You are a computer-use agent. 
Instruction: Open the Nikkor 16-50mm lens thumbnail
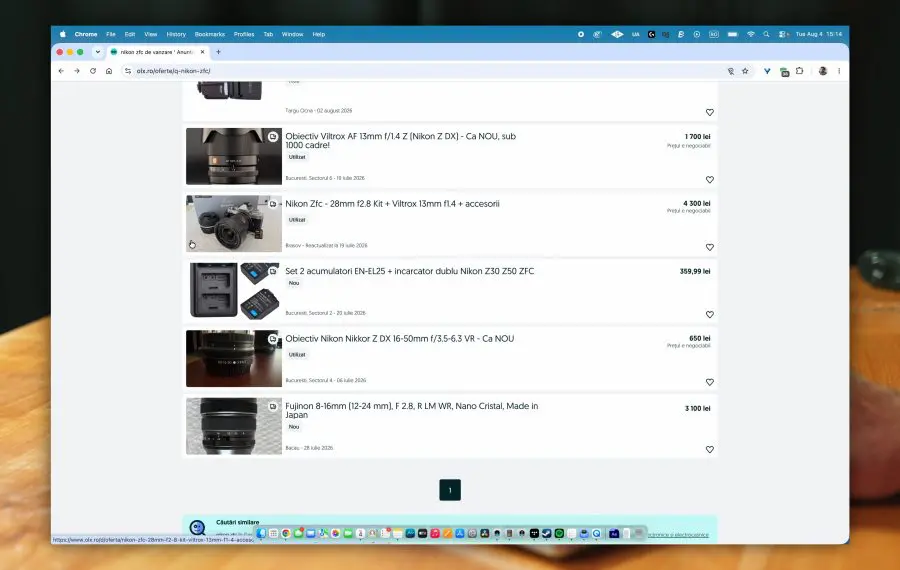tap(234, 358)
